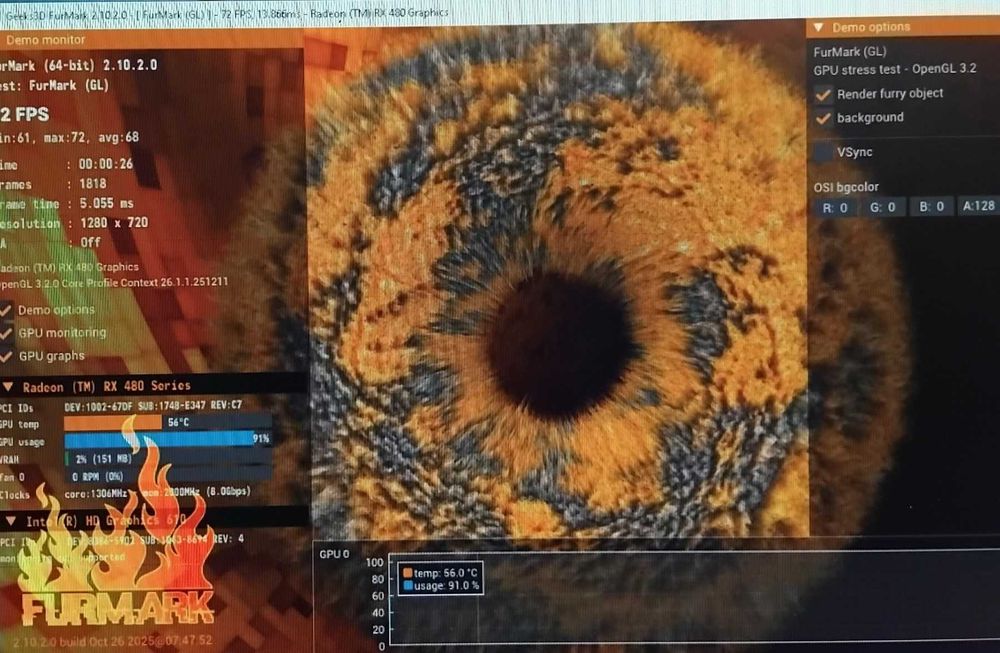Toggle the GPU graphs checkbox
Viewport: 1000px width, 653px height.
pyautogui.click(x=6, y=356)
